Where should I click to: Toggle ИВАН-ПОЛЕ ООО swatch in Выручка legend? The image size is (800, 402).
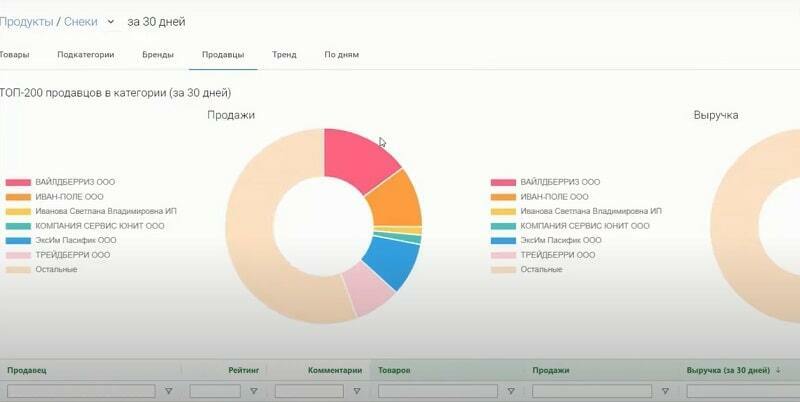click(504, 197)
